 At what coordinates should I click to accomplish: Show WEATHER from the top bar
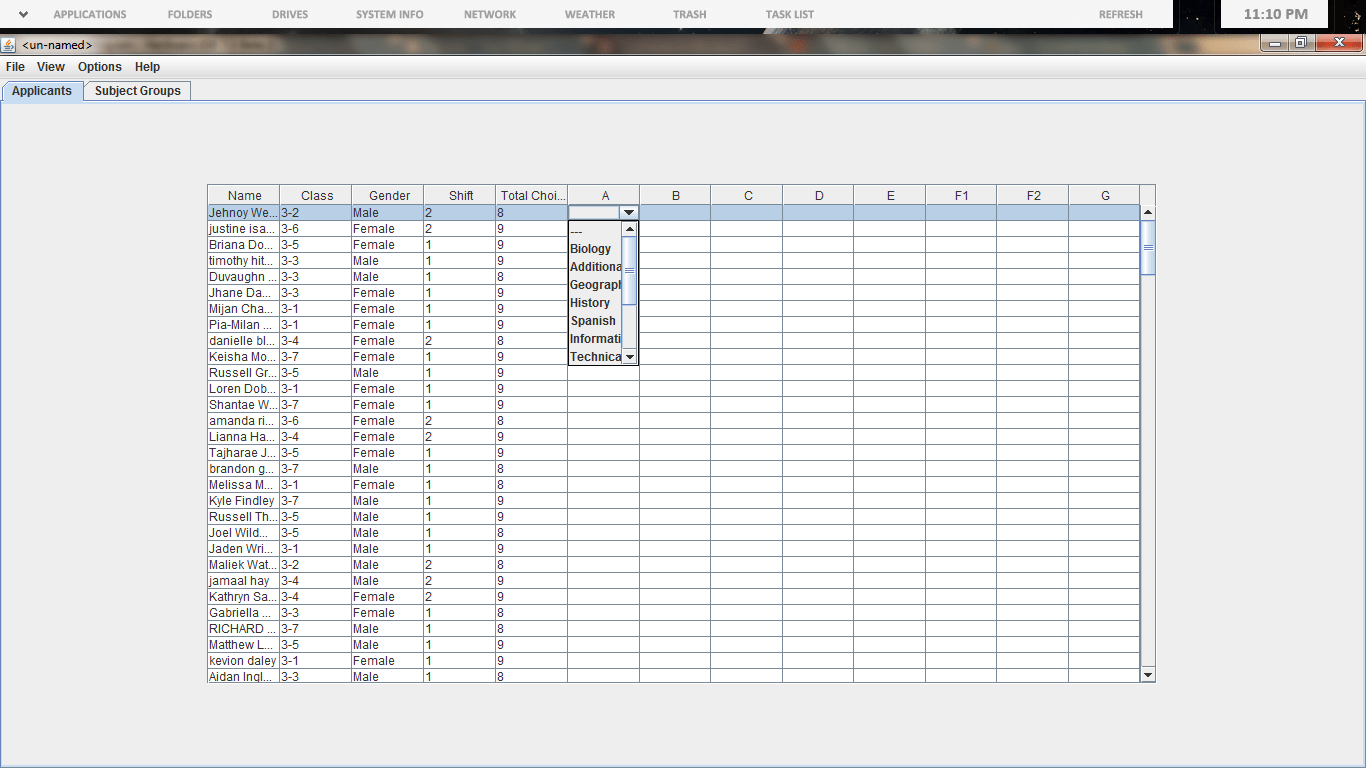(590, 15)
